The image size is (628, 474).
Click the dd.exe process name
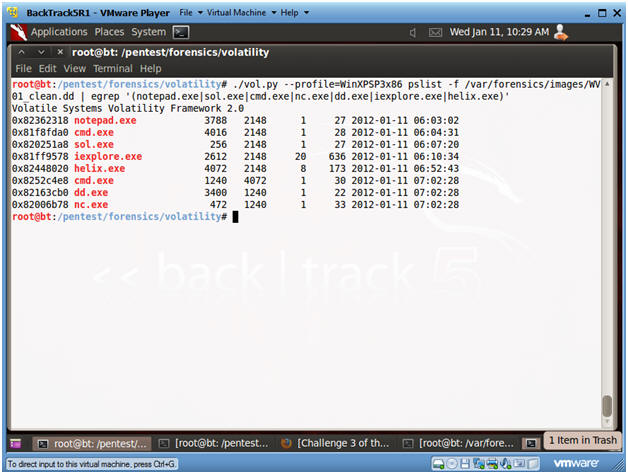pos(91,193)
